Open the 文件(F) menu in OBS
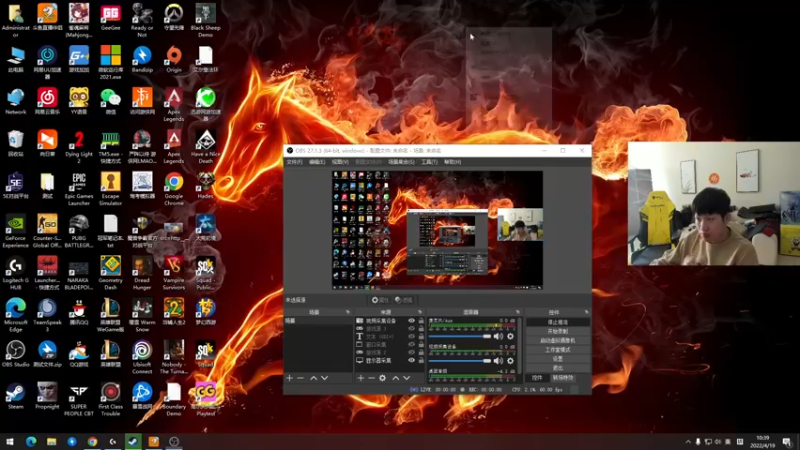 [x=294, y=162]
